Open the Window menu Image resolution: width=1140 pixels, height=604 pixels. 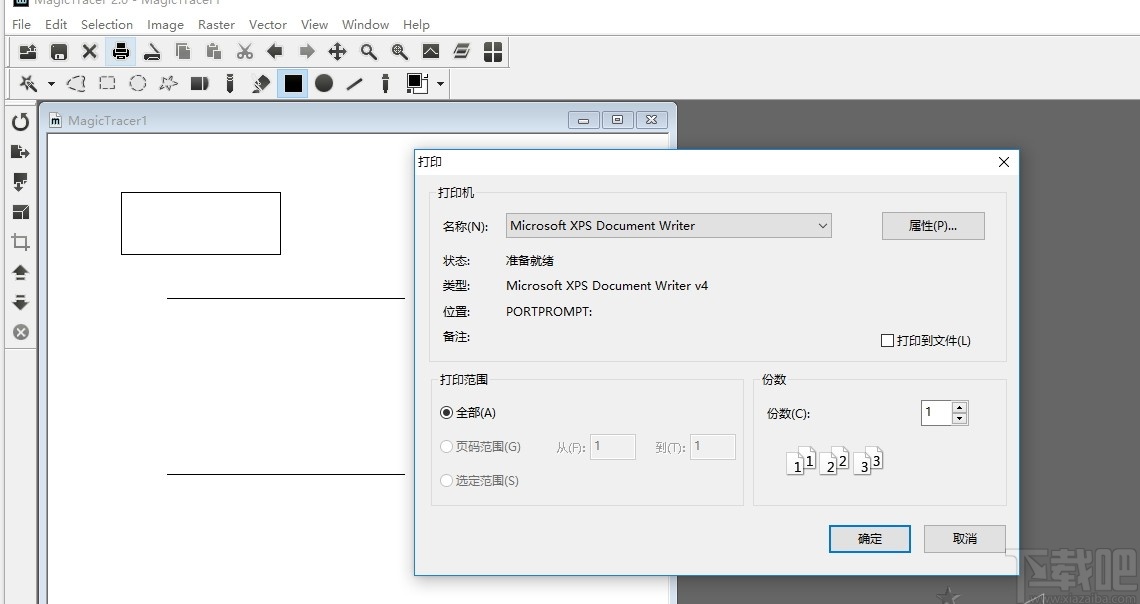click(365, 25)
